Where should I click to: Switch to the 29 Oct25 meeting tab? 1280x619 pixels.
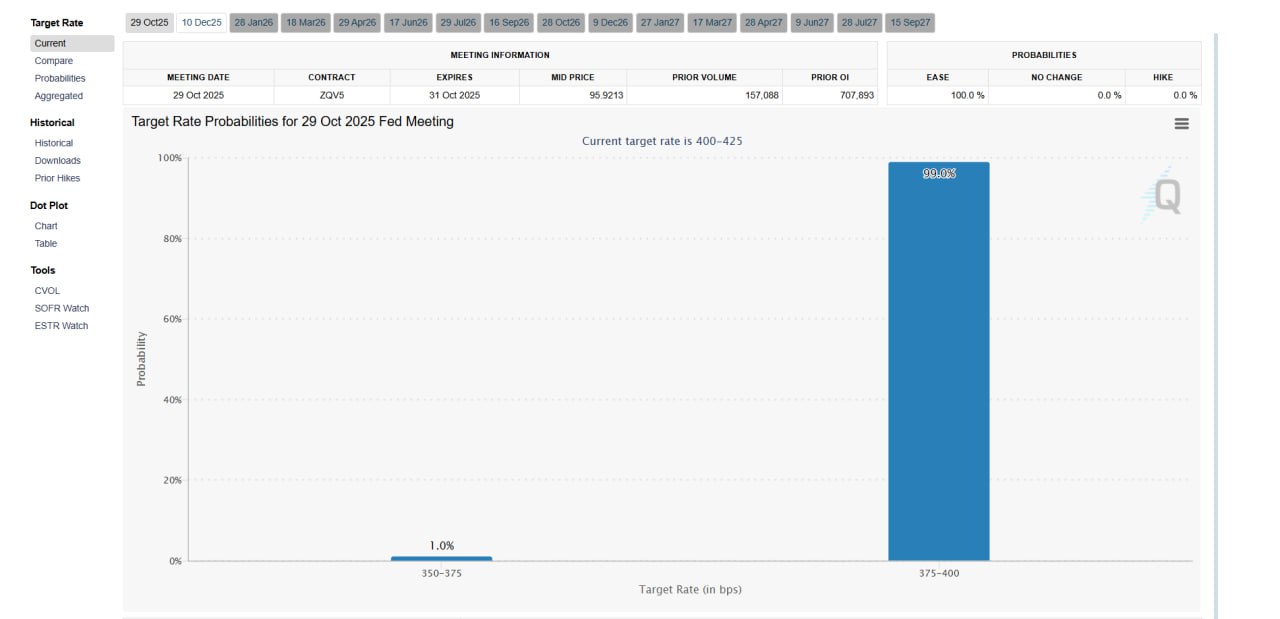(x=150, y=22)
